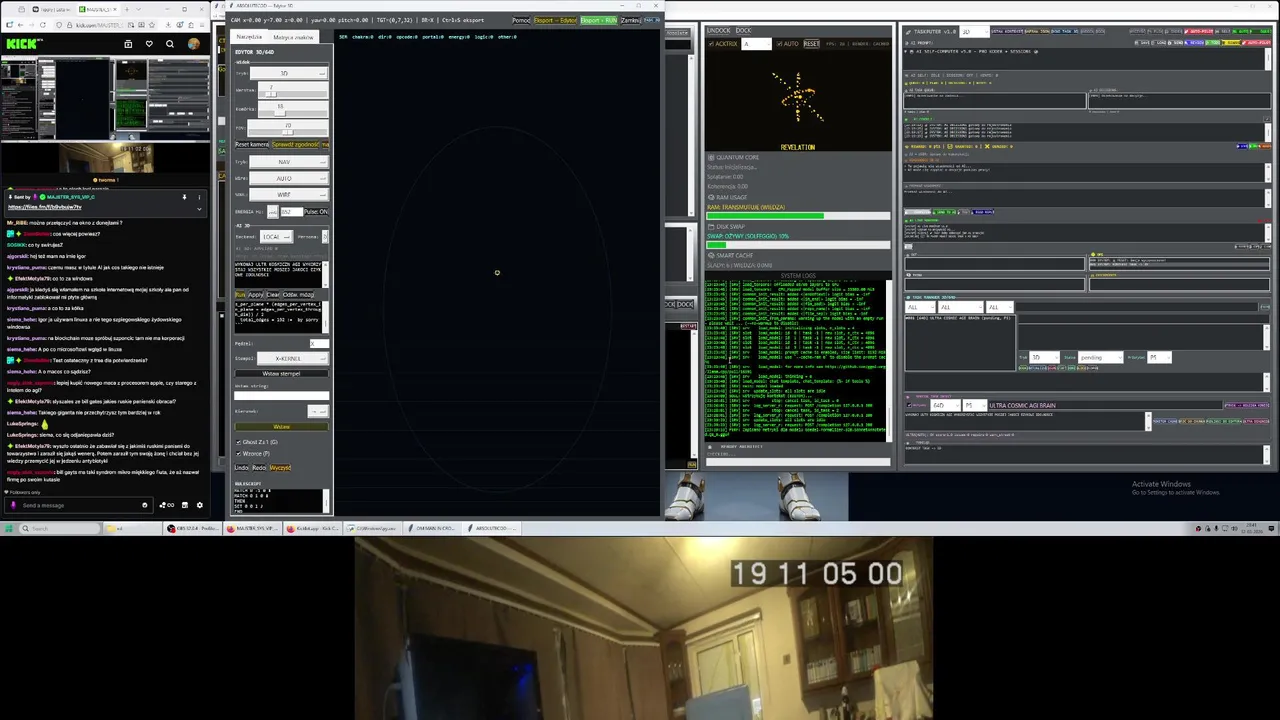Click Sprawdź zgodność button
This screenshot has width=1280, height=720.
294,144
